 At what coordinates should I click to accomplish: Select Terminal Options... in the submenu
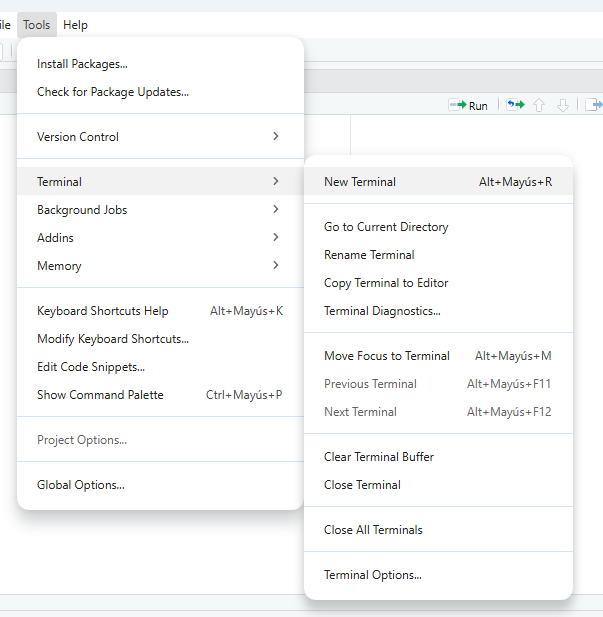coord(373,575)
